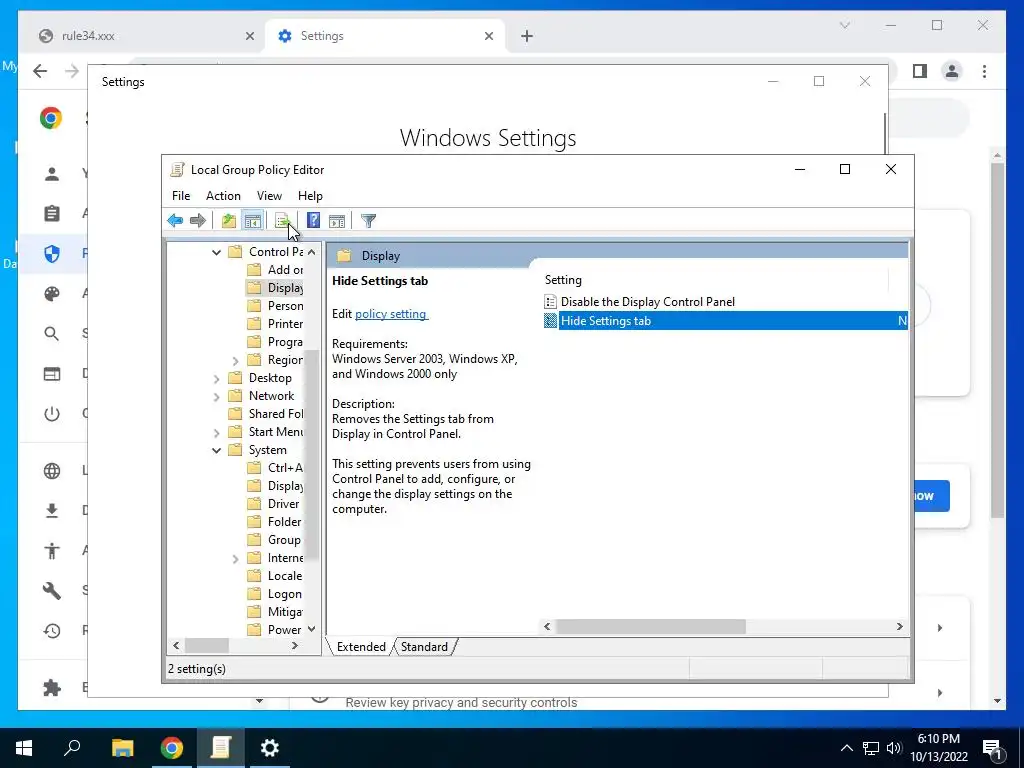Open File Explorer from the taskbar
1024x768 pixels.
[122, 748]
